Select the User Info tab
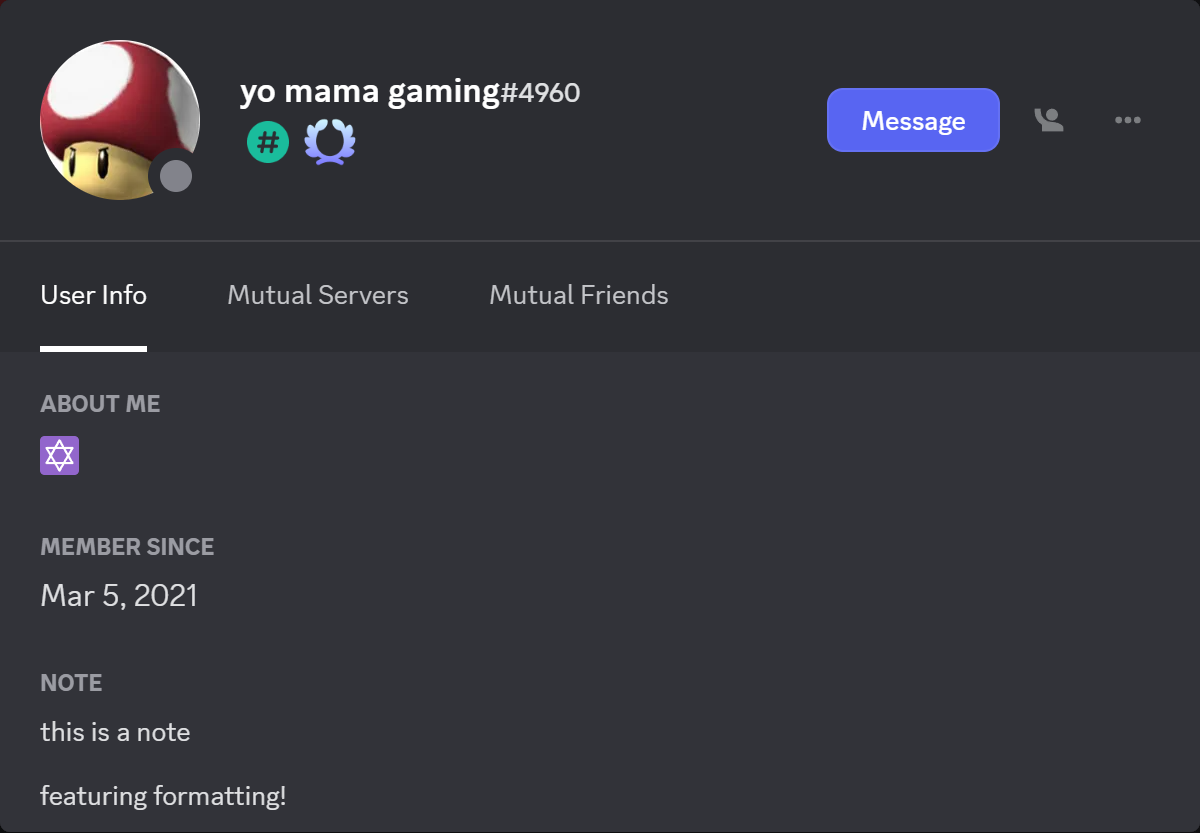Viewport: 1200px width, 833px height. (93, 295)
